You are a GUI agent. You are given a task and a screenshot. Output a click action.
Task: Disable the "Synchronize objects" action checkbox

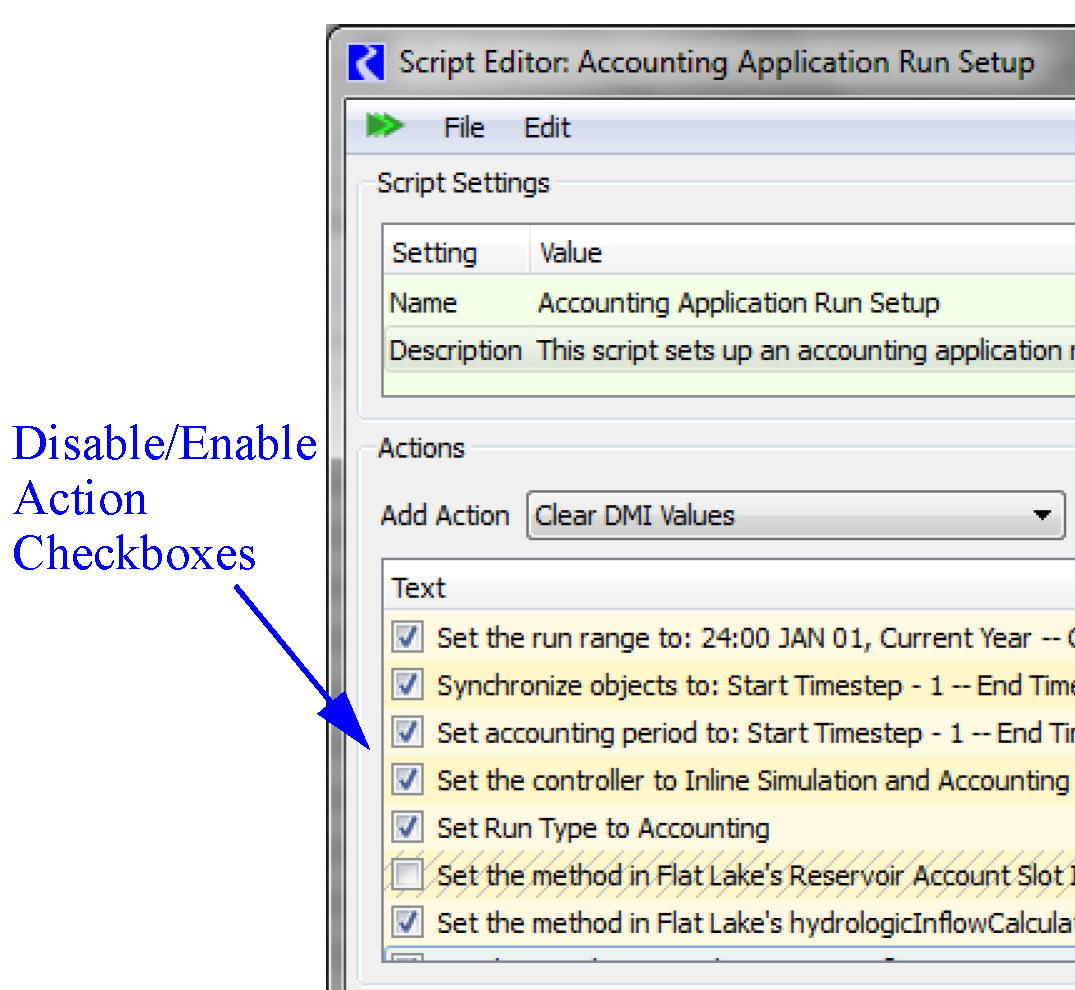click(x=407, y=685)
